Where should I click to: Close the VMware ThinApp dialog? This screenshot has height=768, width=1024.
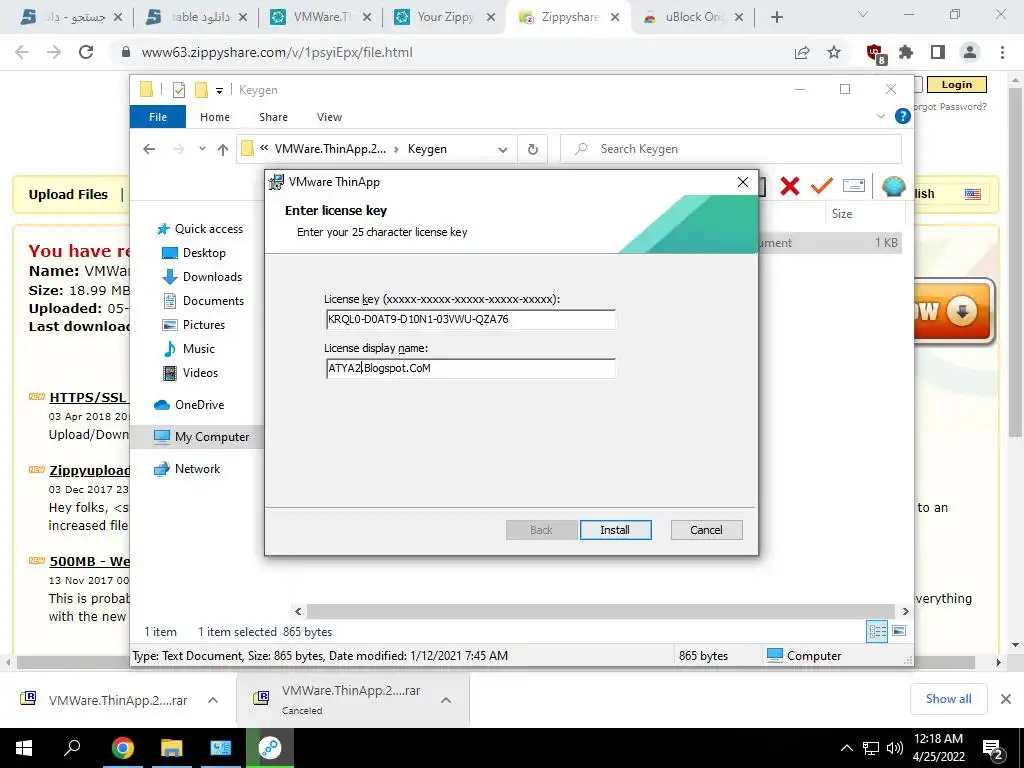tap(743, 182)
